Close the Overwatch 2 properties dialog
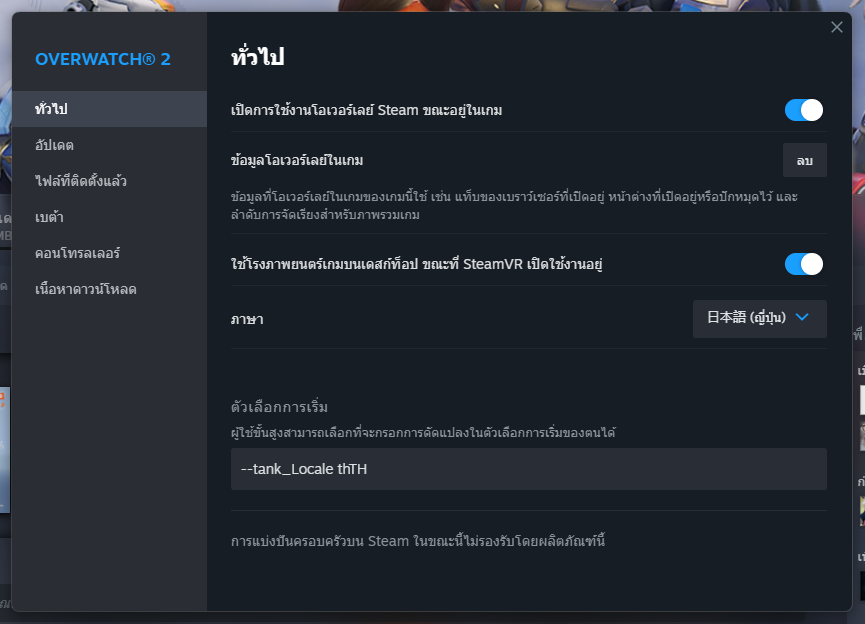Image resolution: width=865 pixels, height=624 pixels. pyautogui.click(x=836, y=27)
